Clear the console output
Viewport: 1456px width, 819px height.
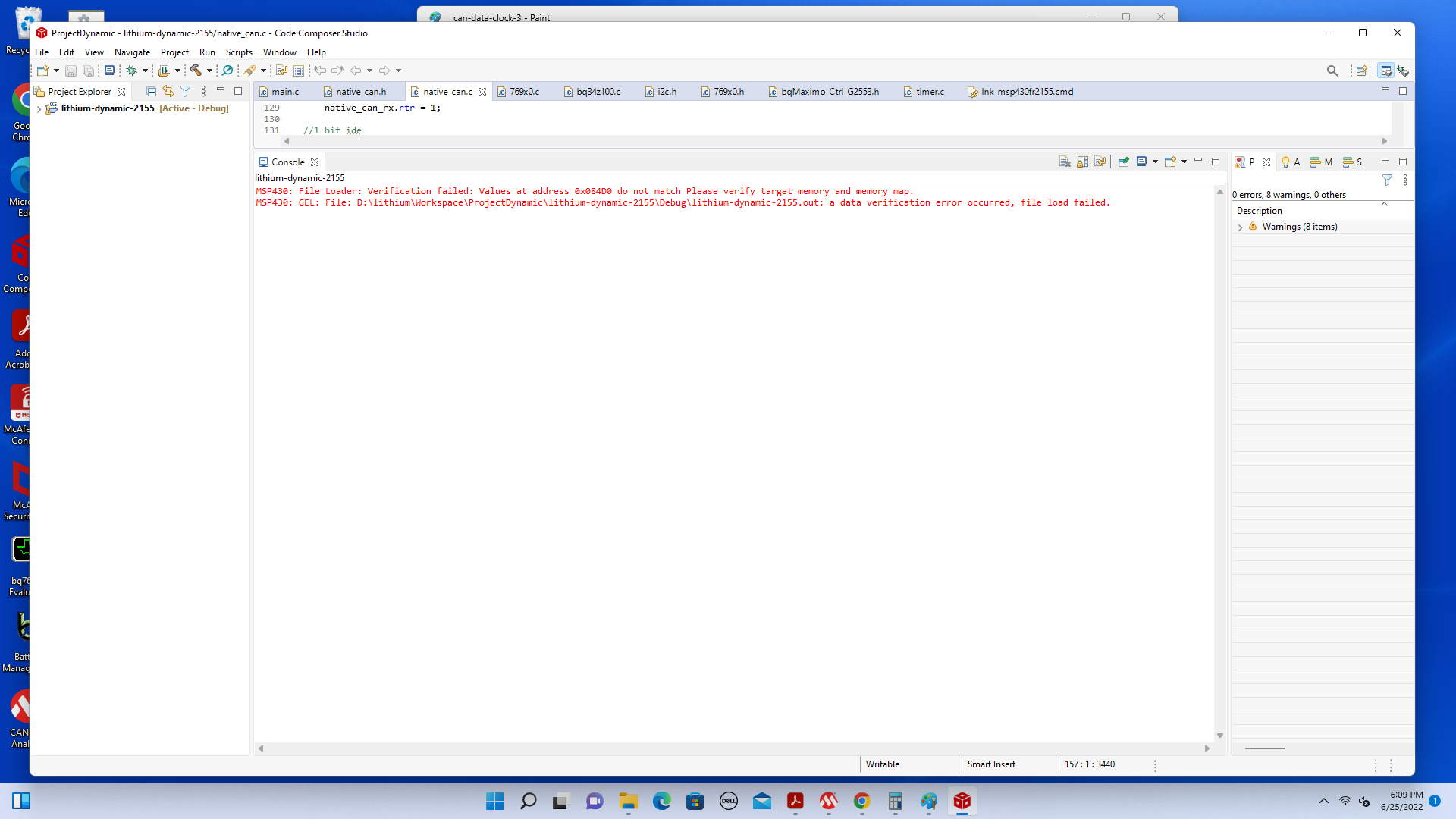coord(1065,162)
